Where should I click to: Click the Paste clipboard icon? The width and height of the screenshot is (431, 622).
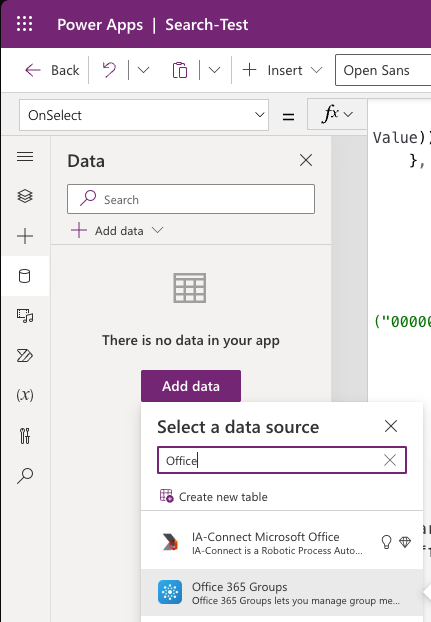[x=180, y=70]
